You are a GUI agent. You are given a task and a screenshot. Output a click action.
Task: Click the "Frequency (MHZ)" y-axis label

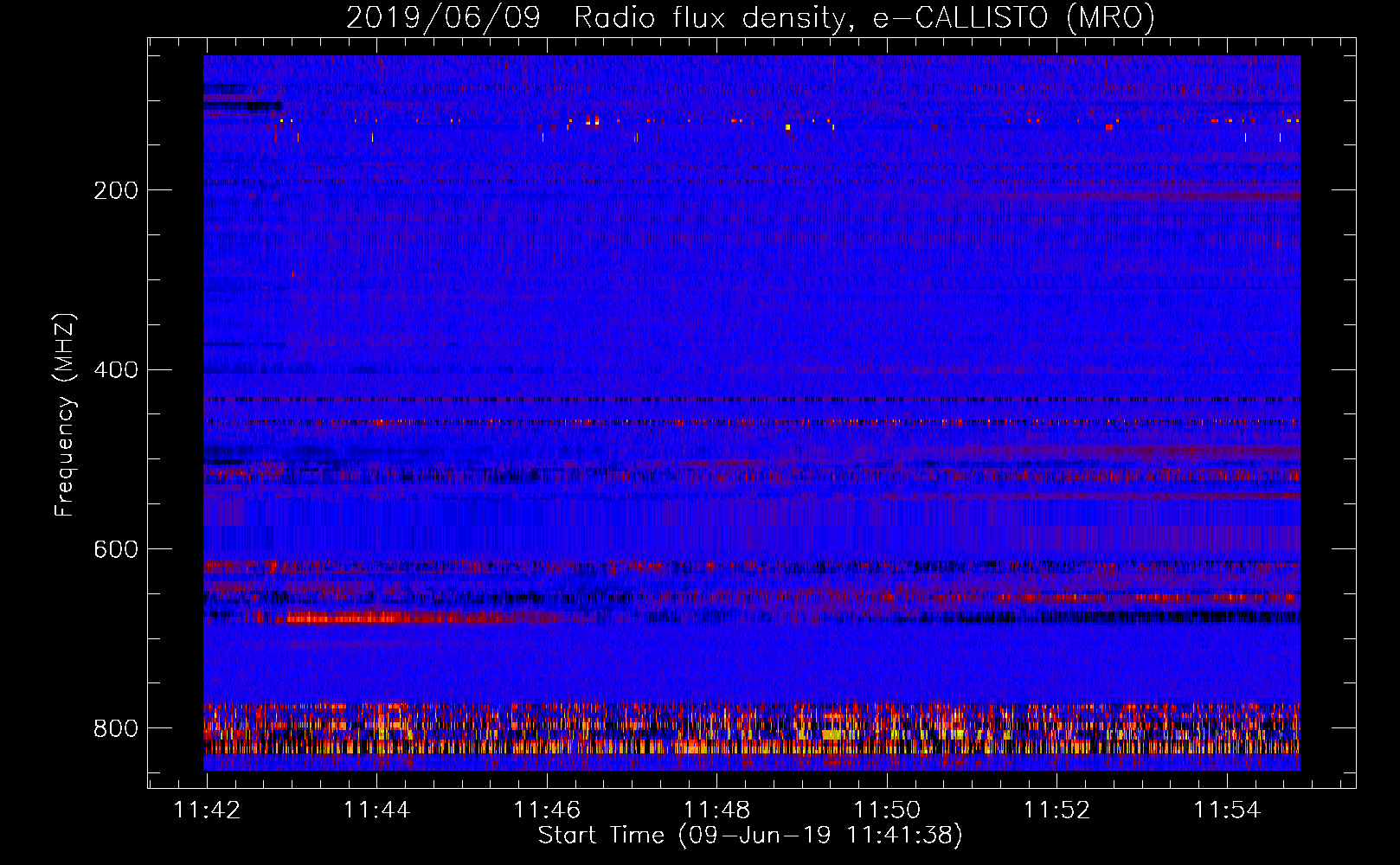(65, 414)
